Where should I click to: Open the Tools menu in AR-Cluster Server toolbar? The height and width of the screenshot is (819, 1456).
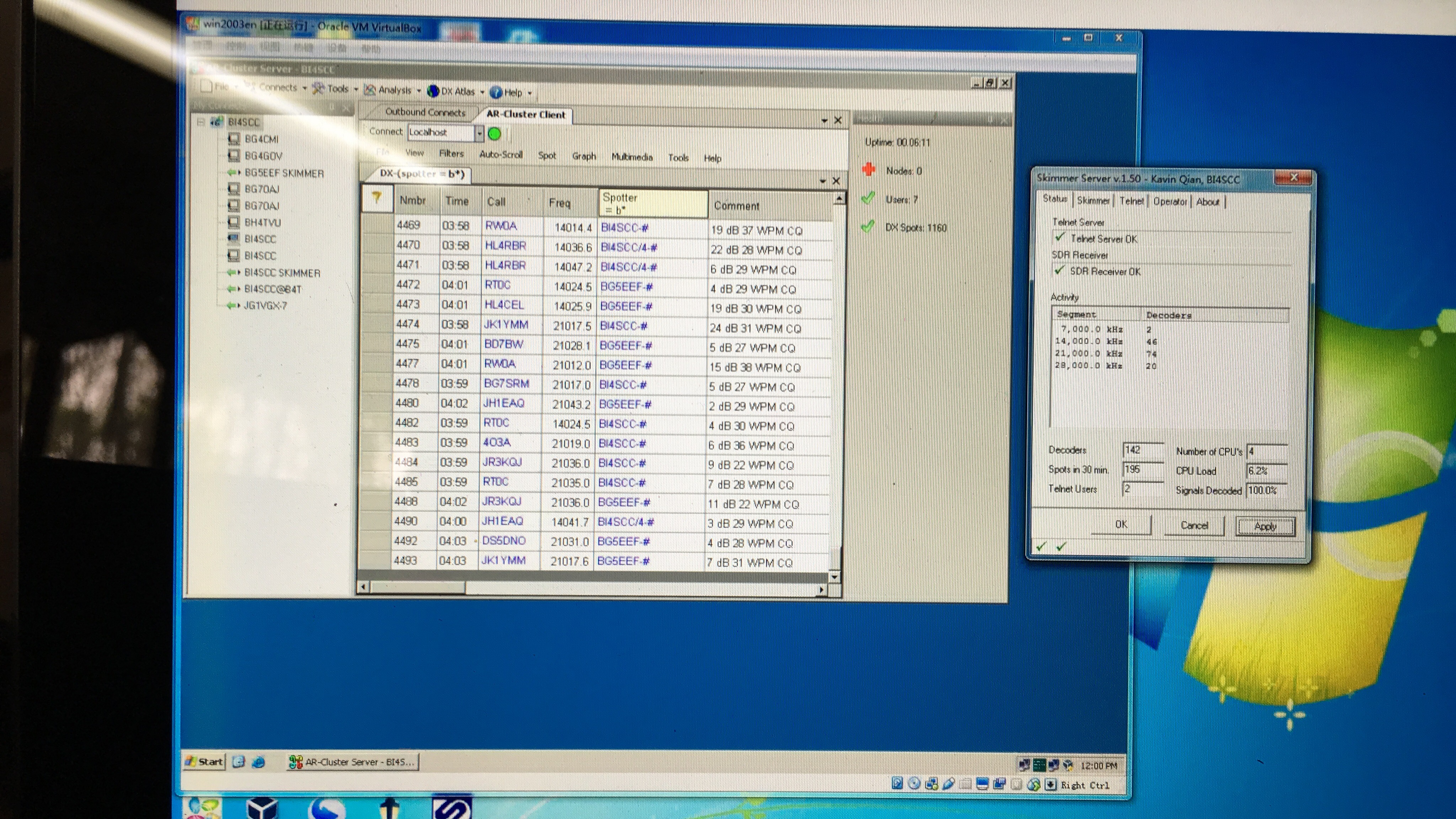336,89
